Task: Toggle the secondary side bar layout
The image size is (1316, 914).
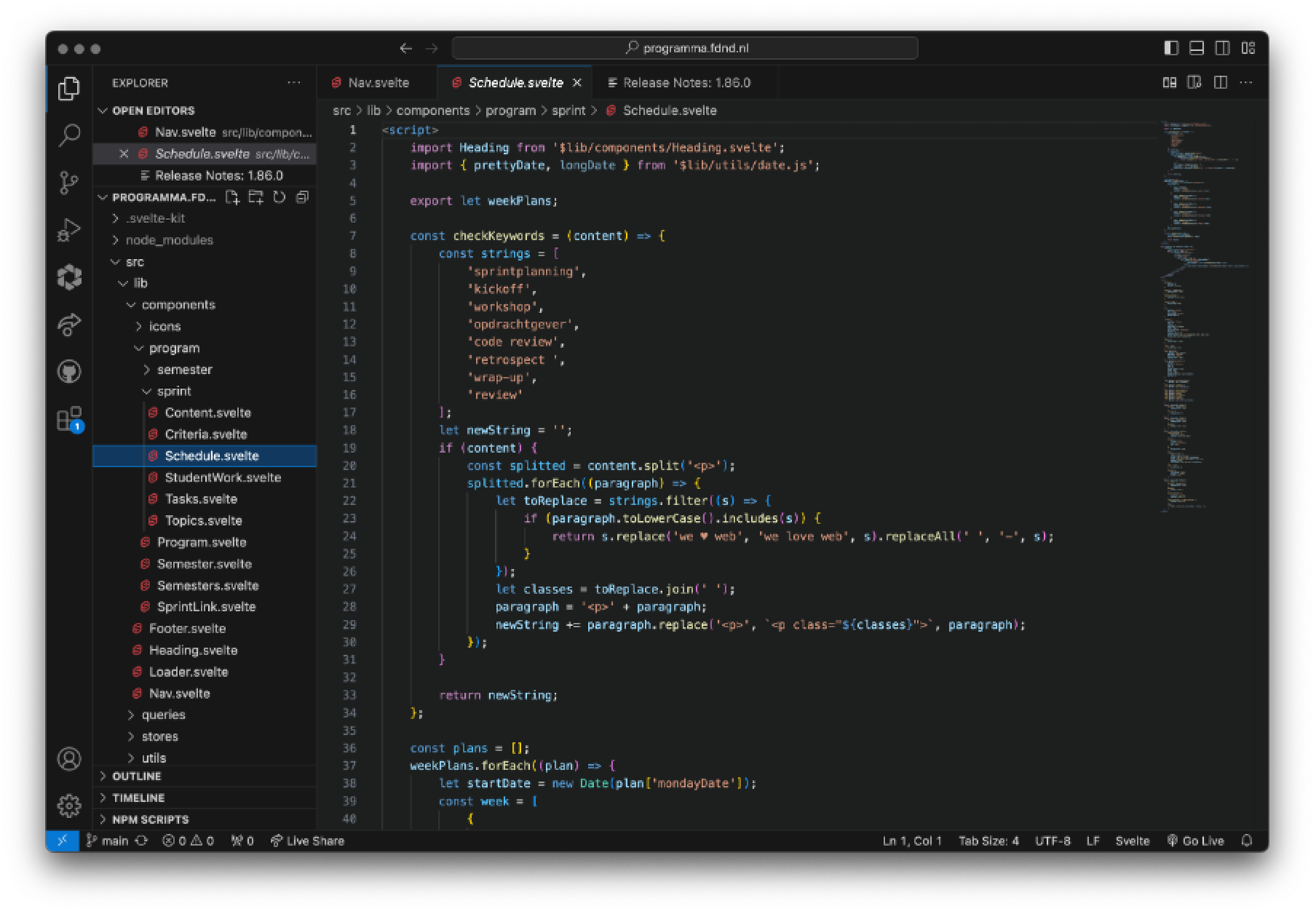Action: click(1223, 48)
